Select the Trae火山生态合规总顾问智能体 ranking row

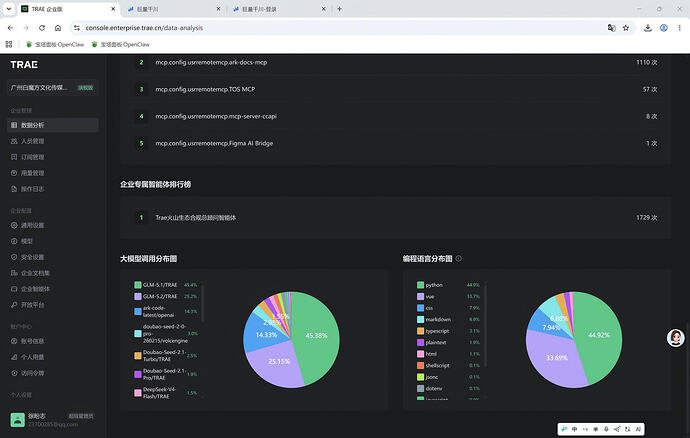click(396, 217)
